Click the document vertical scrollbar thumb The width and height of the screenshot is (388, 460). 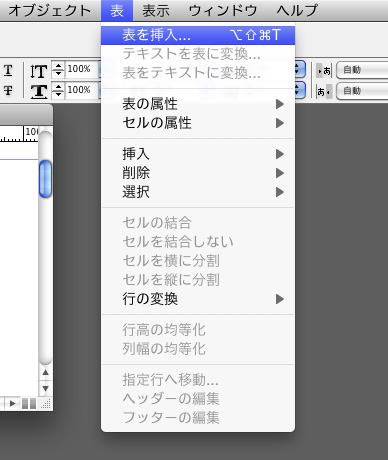pos(45,179)
